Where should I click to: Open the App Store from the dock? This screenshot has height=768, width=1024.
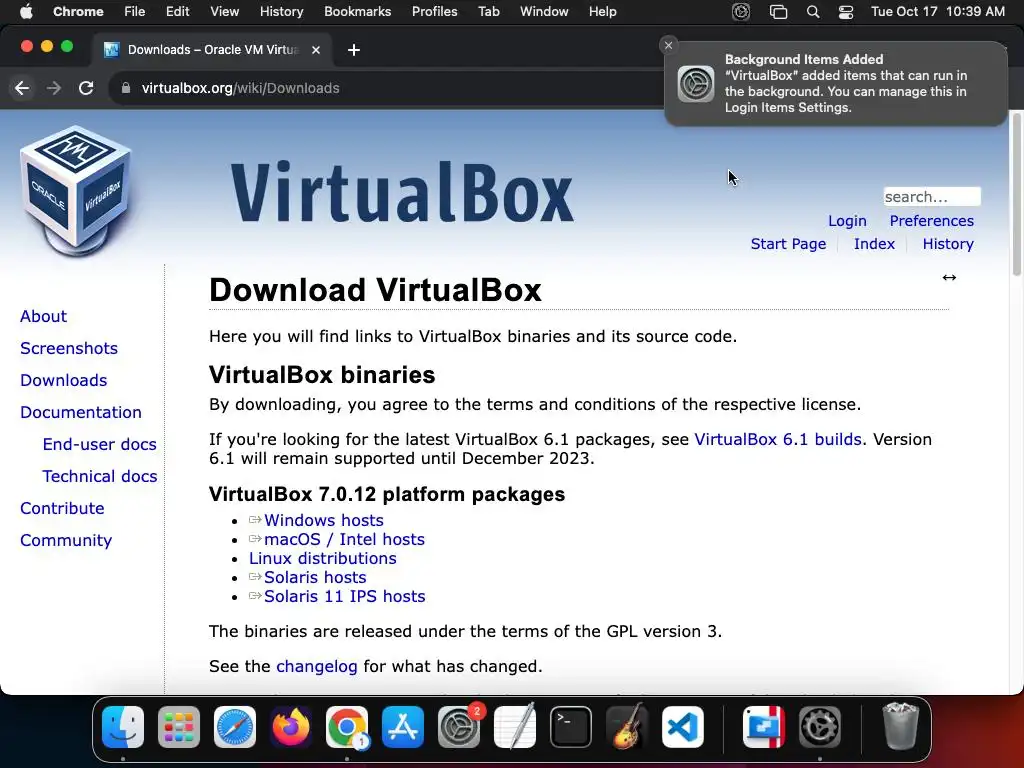[403, 727]
